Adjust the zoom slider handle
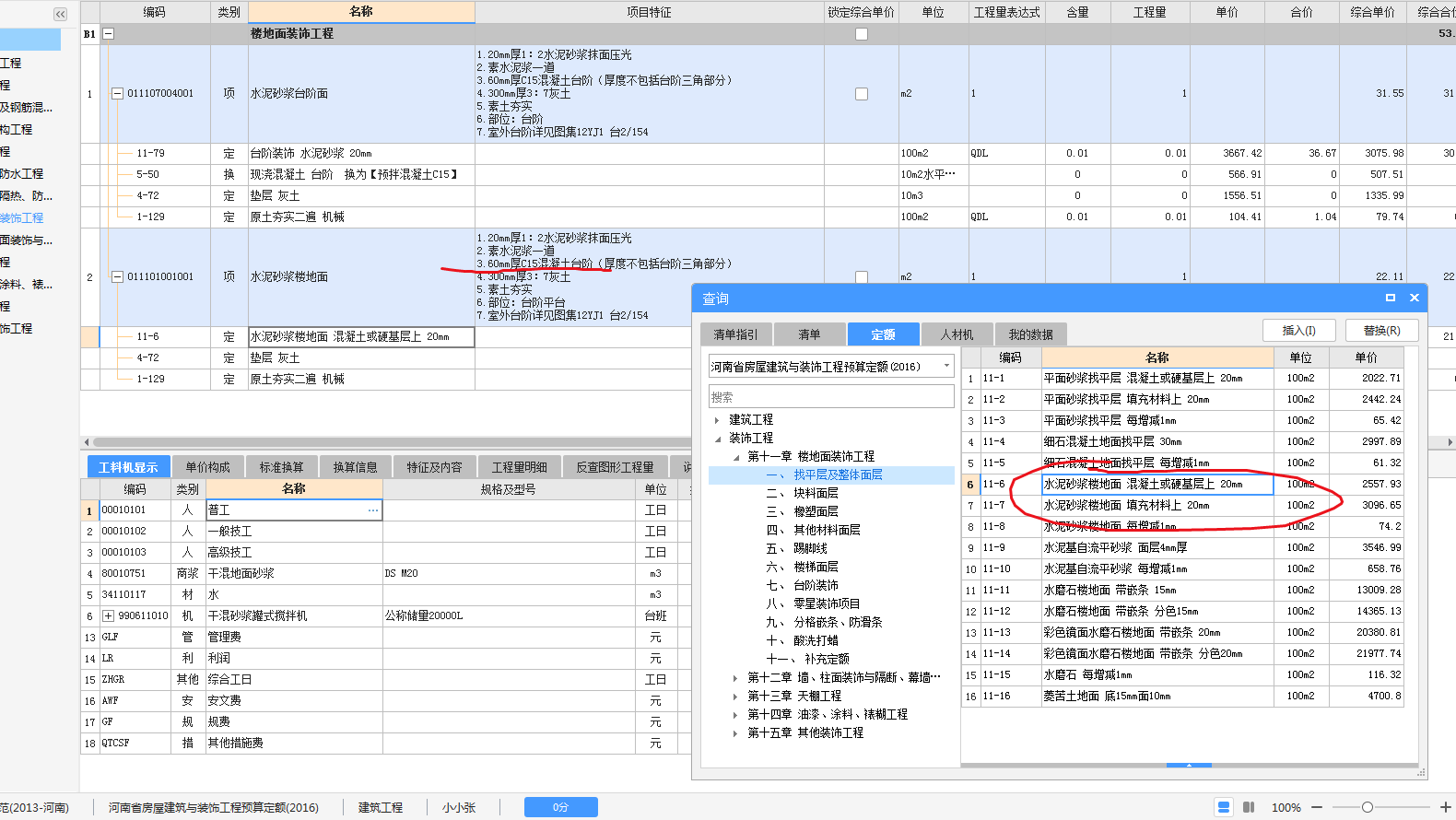Viewport: 1456px width, 820px height. (1368, 807)
